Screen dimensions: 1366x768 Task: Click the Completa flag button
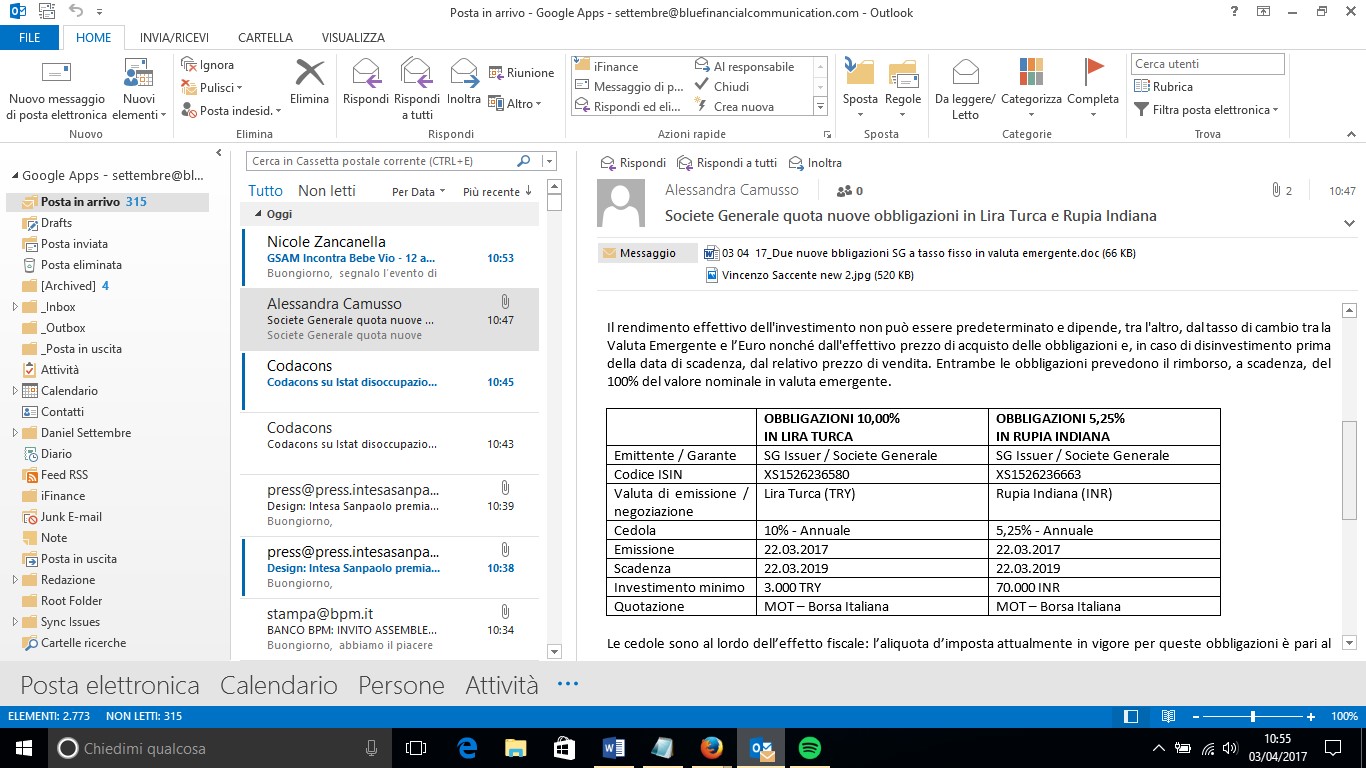[1093, 90]
